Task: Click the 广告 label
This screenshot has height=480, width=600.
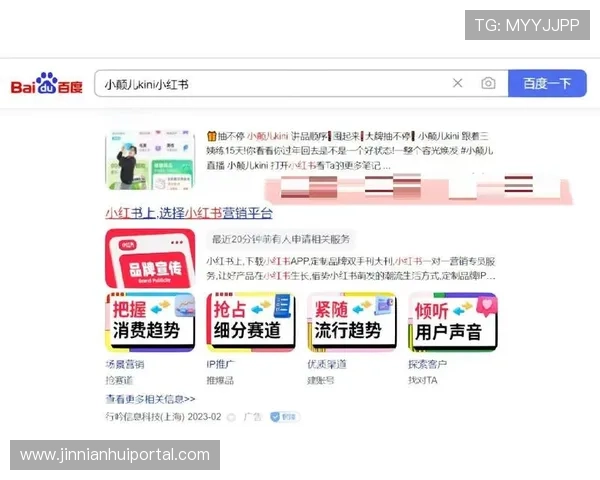Action: [252, 417]
